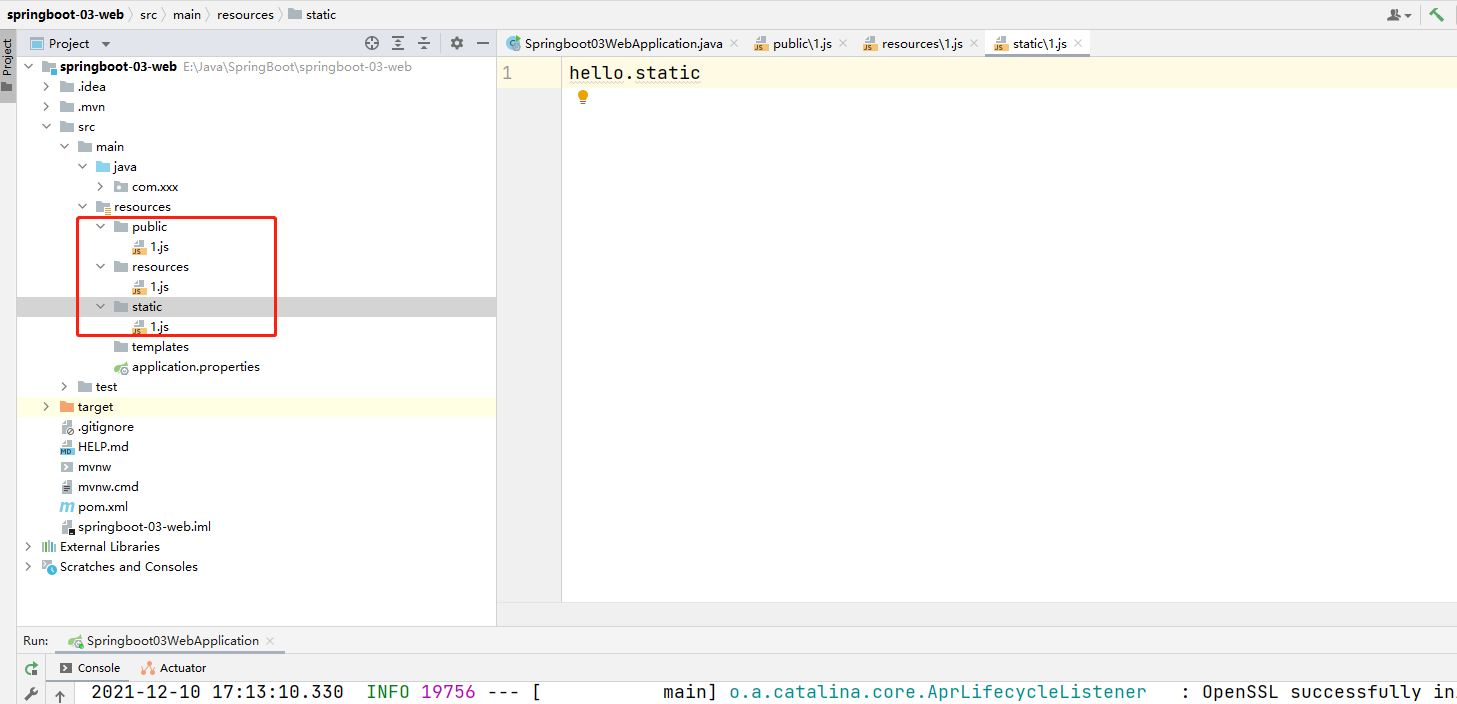Click the yellow intention lightbulb in editor
The image size is (1457, 704).
pyautogui.click(x=583, y=97)
